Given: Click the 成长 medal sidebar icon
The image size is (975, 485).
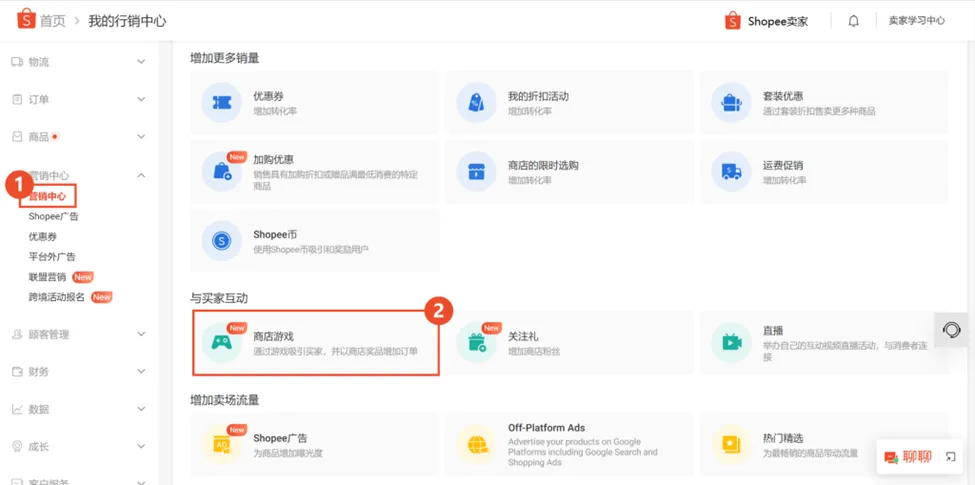Looking at the screenshot, I should click(17, 446).
